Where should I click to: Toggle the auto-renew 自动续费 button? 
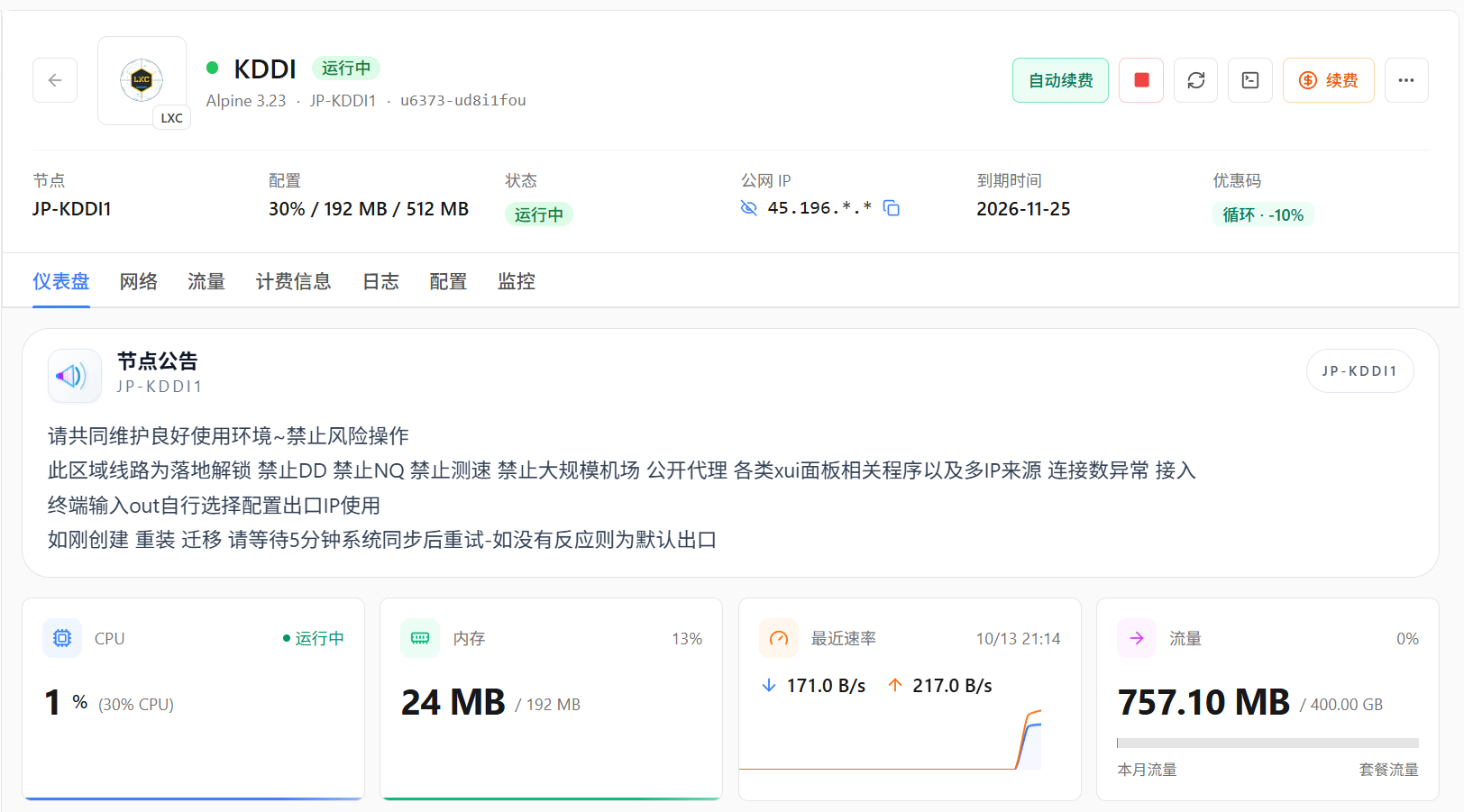coord(1060,80)
